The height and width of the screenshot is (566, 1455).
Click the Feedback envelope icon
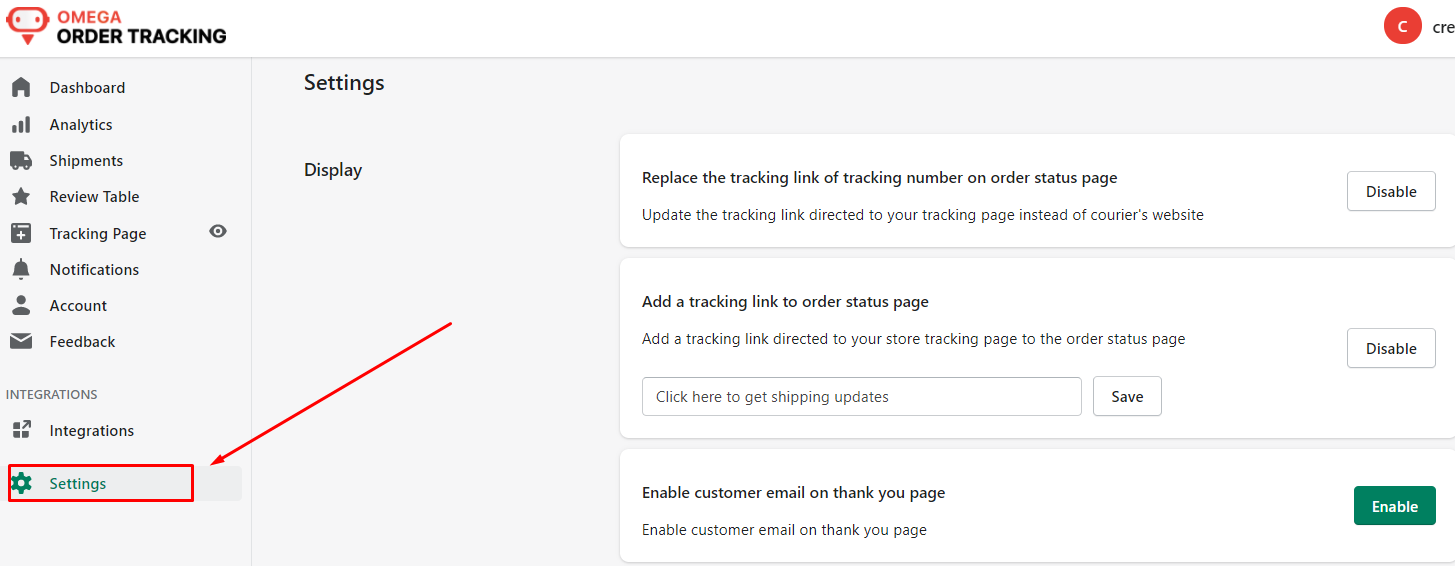21,342
